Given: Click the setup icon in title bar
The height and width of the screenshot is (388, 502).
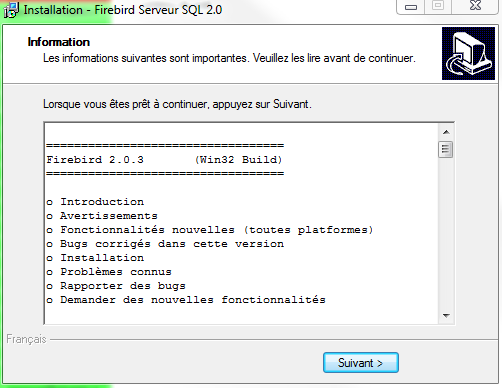Looking at the screenshot, I should [11, 10].
